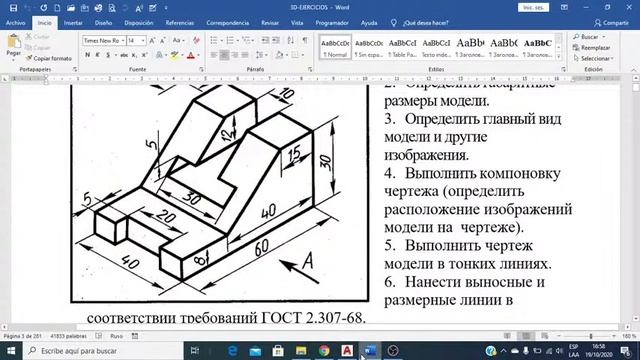
Task: Open the font color dropdown arrow
Action: tap(198, 55)
